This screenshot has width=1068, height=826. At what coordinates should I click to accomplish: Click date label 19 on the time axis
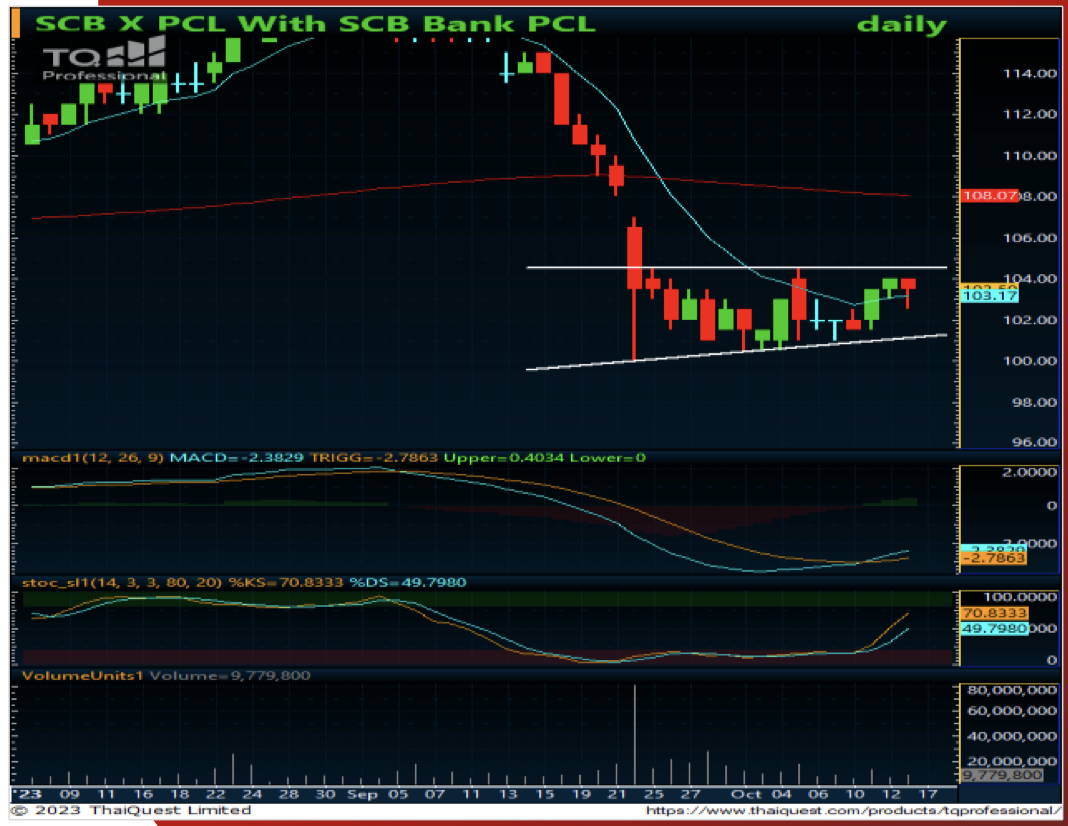pos(581,794)
